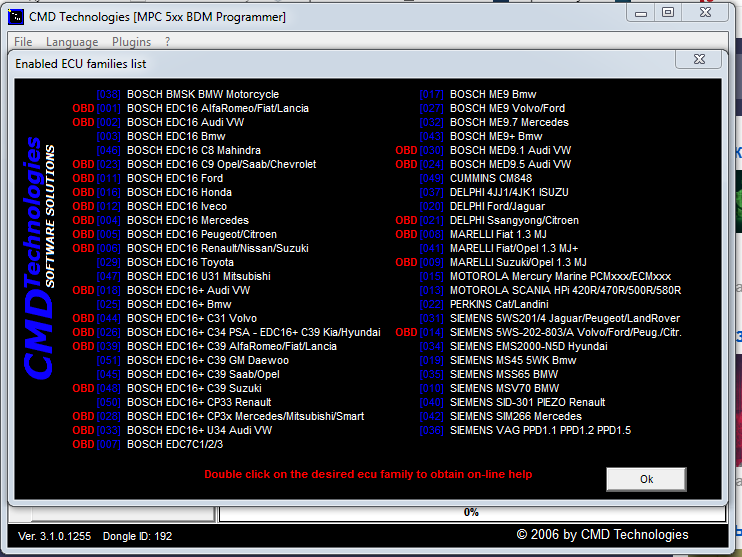Viewport: 742px width, 557px height.
Task: Select BOSCH EDC16 AlfaRomeo/Fiat/Lancia family
Action: pos(217,108)
